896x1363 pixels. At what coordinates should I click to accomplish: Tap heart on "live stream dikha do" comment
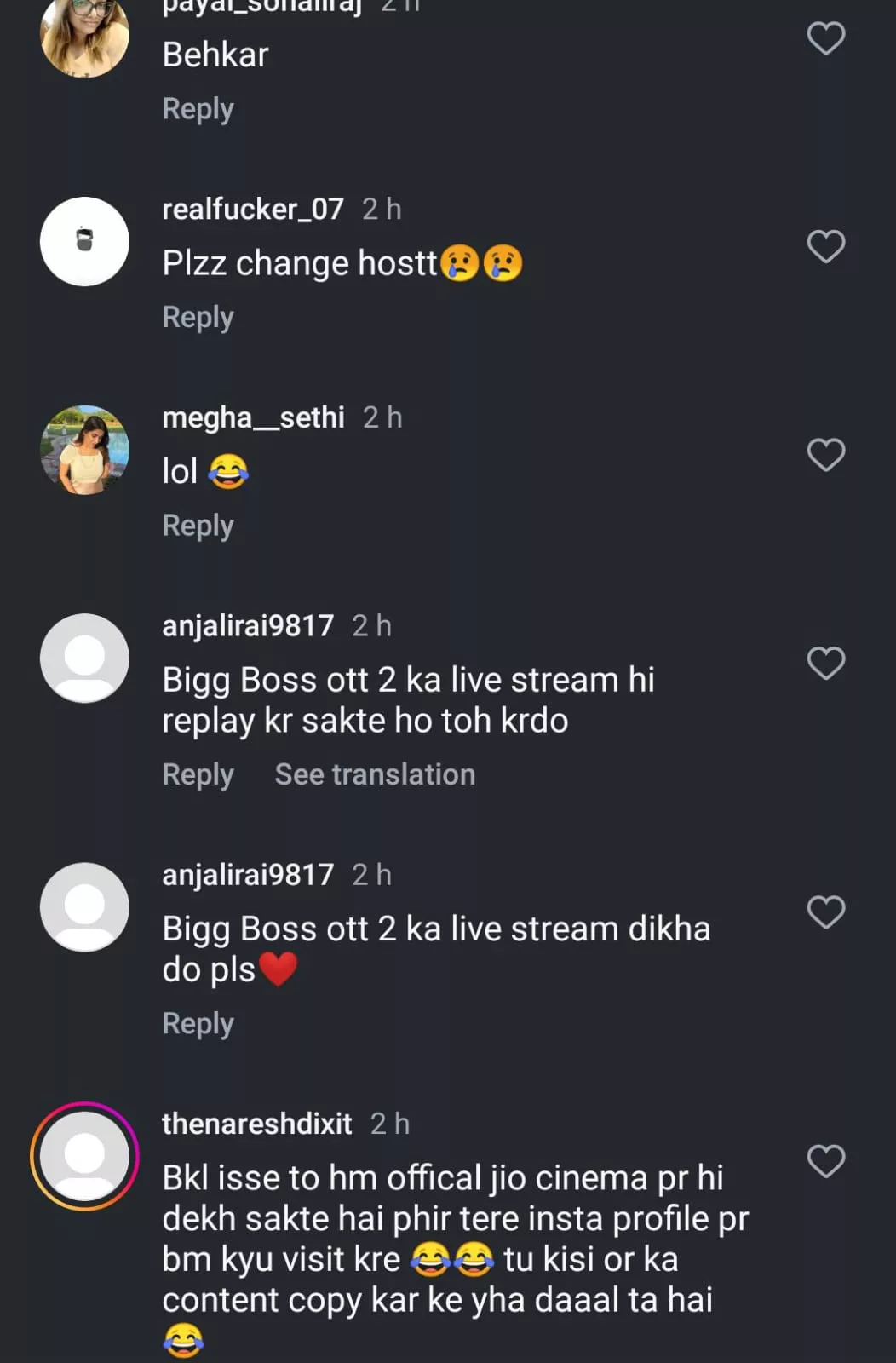pos(825,912)
